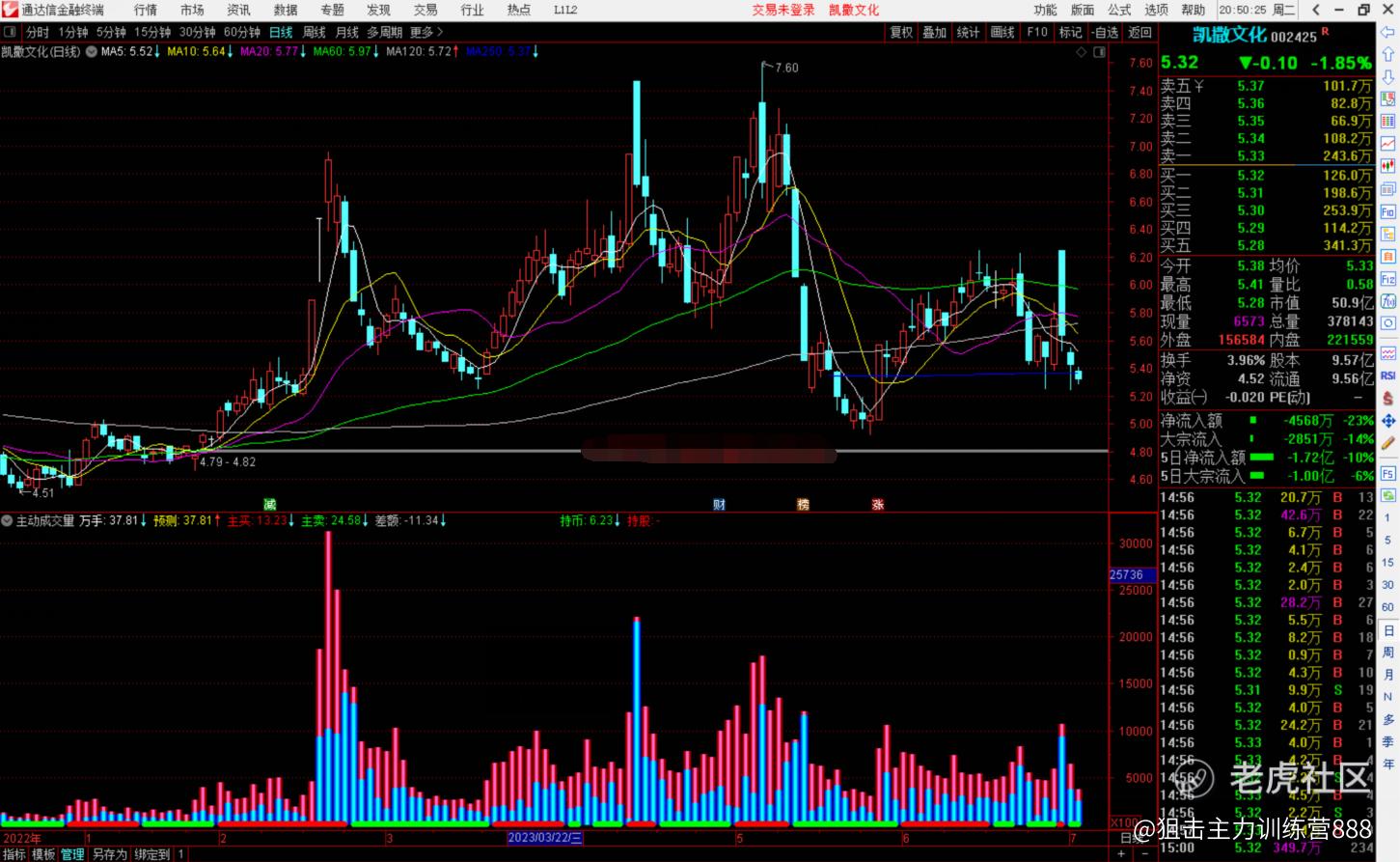1400x862 pixels.
Task: Click the F5 icon in the right sidebar
Action: [1388, 473]
